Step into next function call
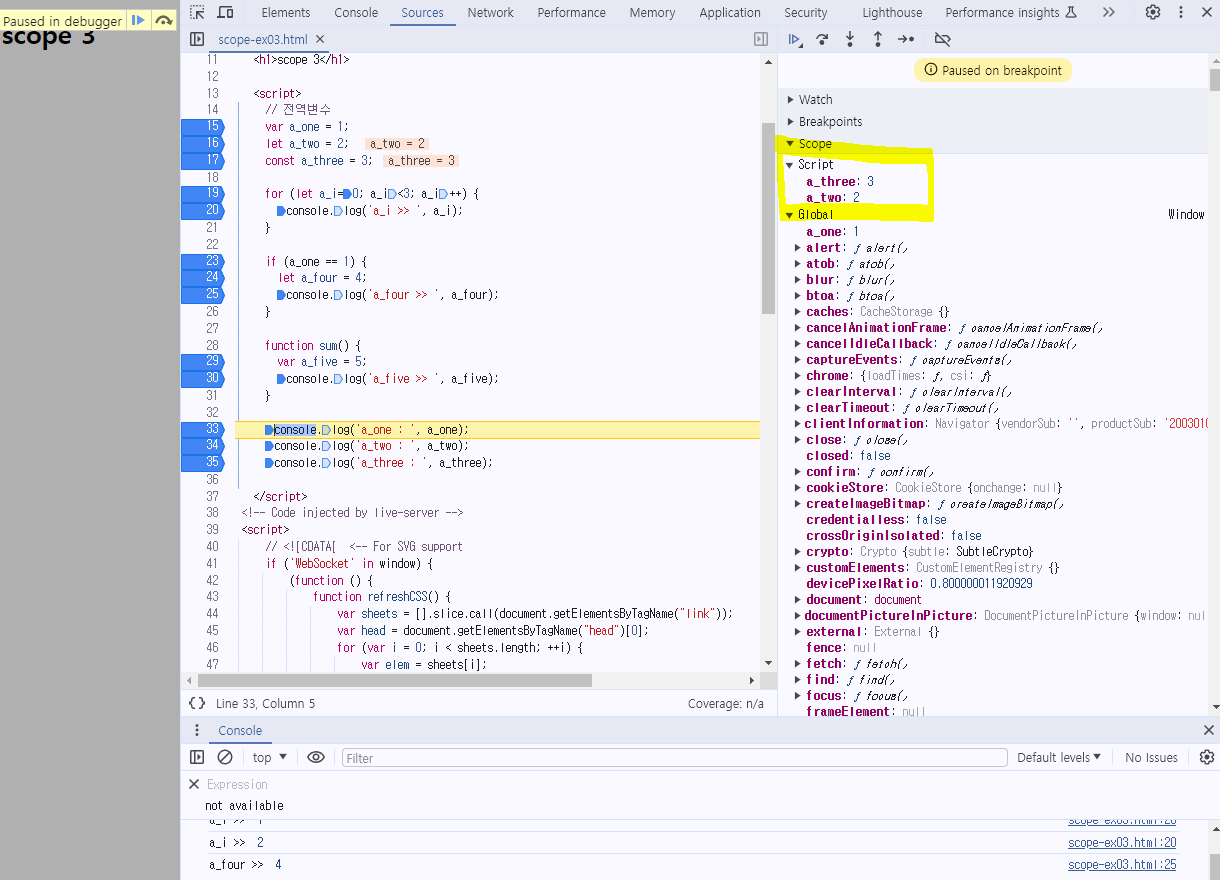 (x=850, y=39)
